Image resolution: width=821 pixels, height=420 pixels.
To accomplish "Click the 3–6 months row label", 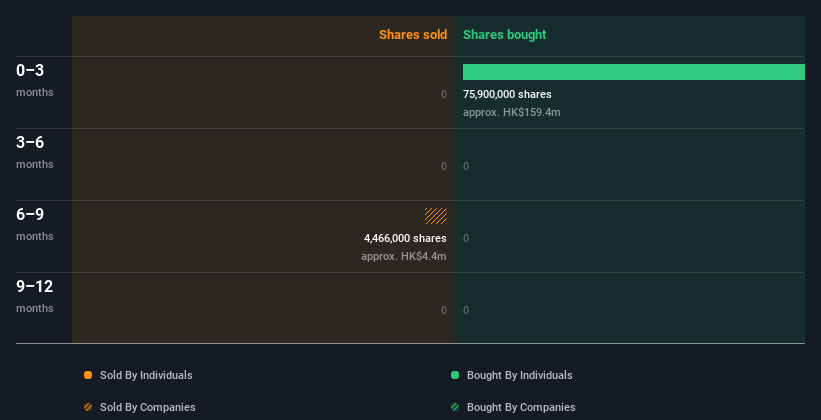I will [x=35, y=152].
